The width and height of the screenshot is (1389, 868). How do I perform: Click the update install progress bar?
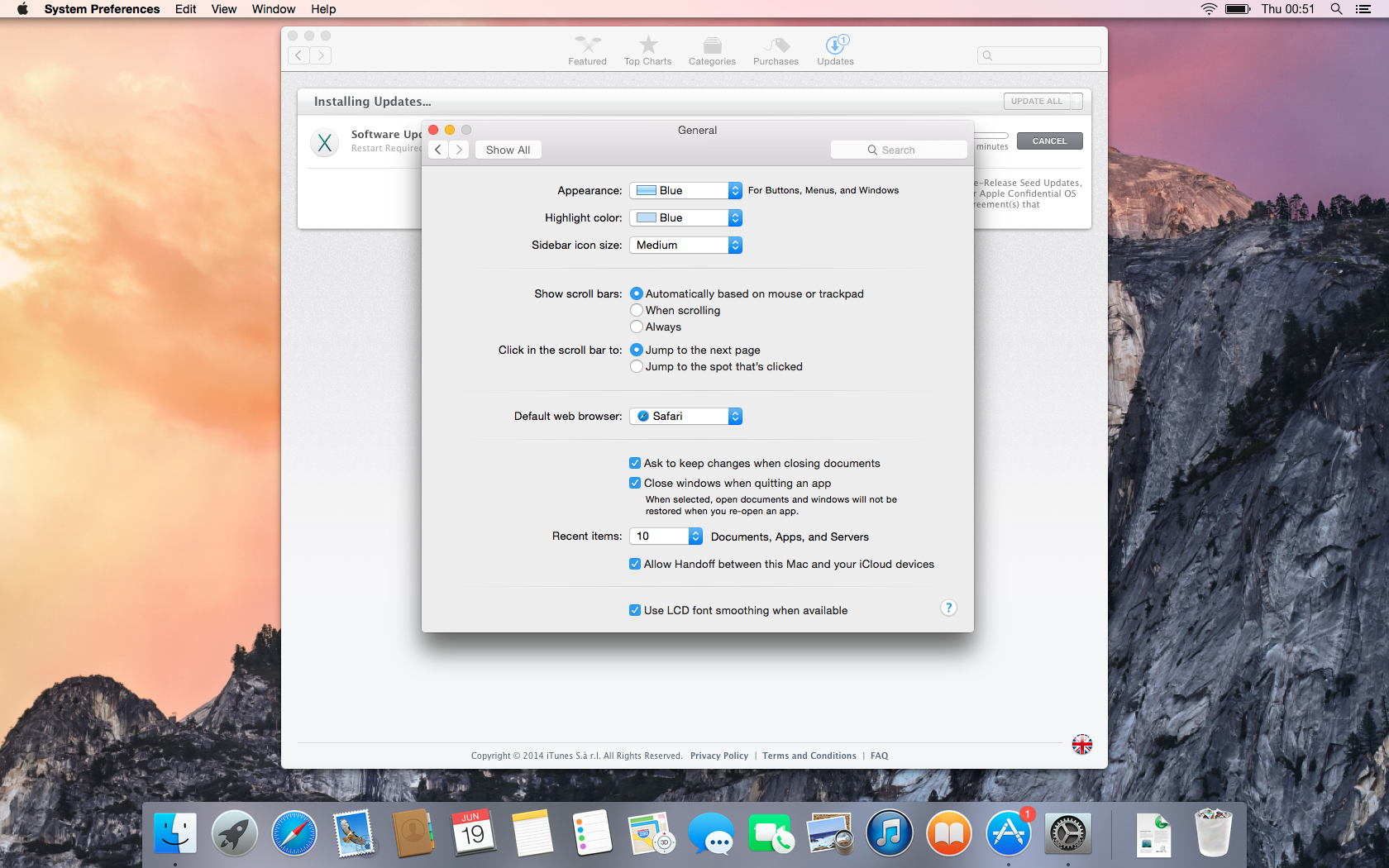pos(991,136)
